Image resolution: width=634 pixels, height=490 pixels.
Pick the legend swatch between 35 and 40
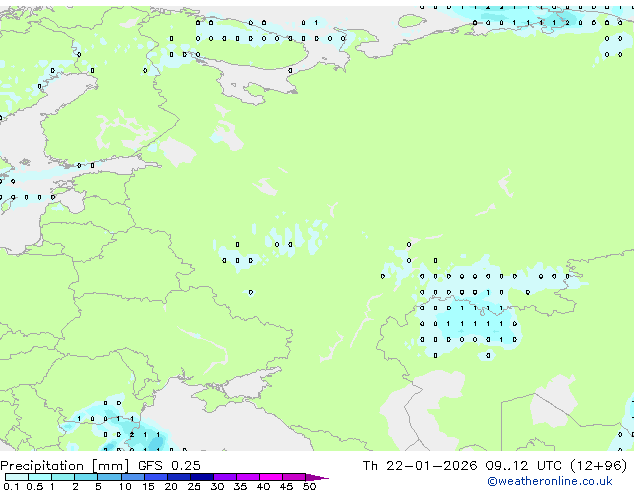pos(248,477)
